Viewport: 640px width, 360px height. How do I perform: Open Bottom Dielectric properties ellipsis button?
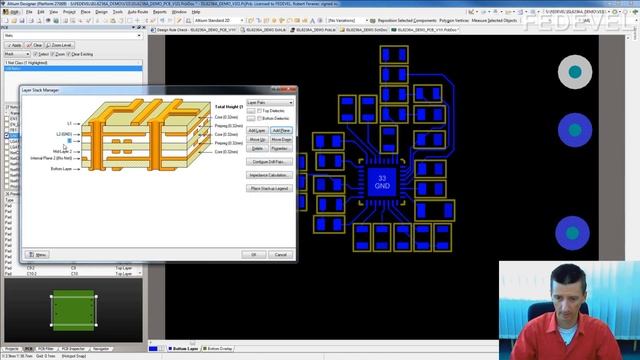click(251, 118)
